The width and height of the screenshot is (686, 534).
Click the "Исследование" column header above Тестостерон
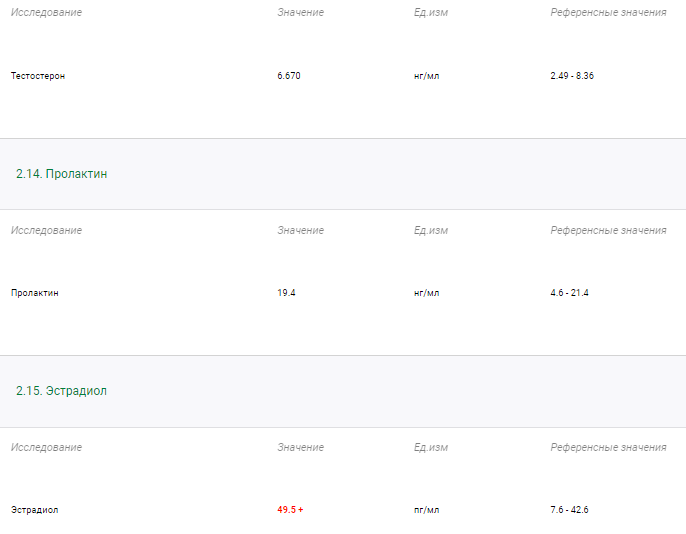[46, 12]
